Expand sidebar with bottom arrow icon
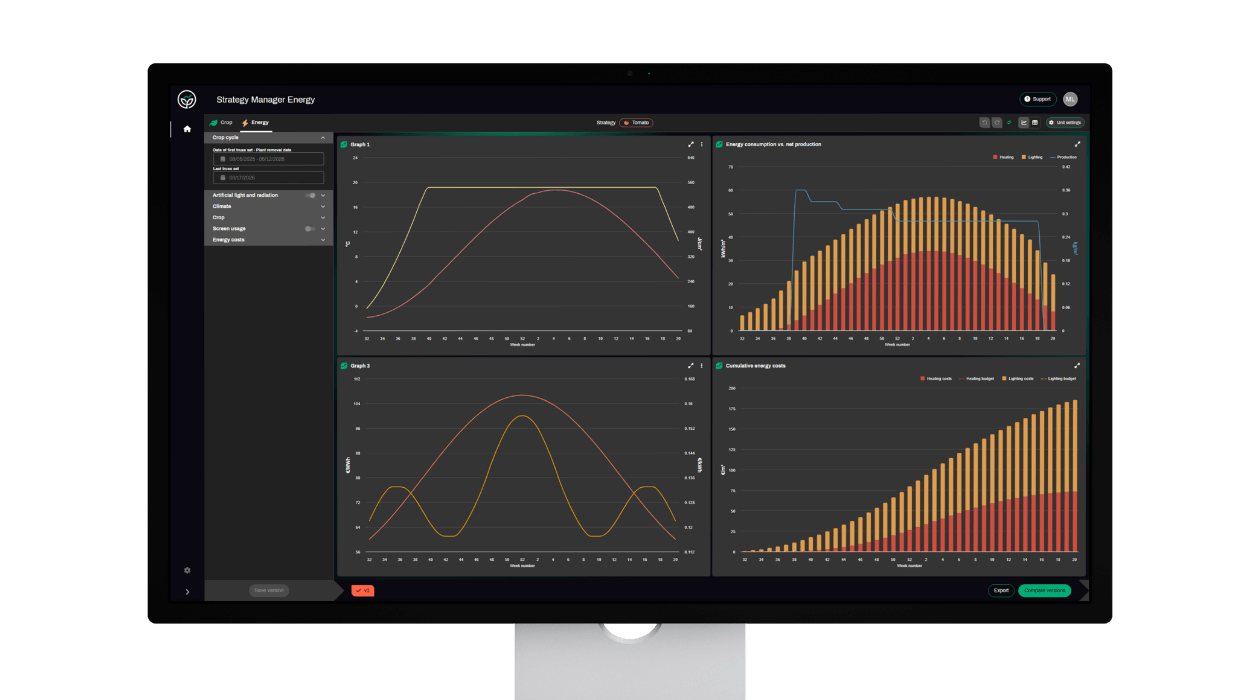Screen dimensions: 1260x700 point(187,592)
